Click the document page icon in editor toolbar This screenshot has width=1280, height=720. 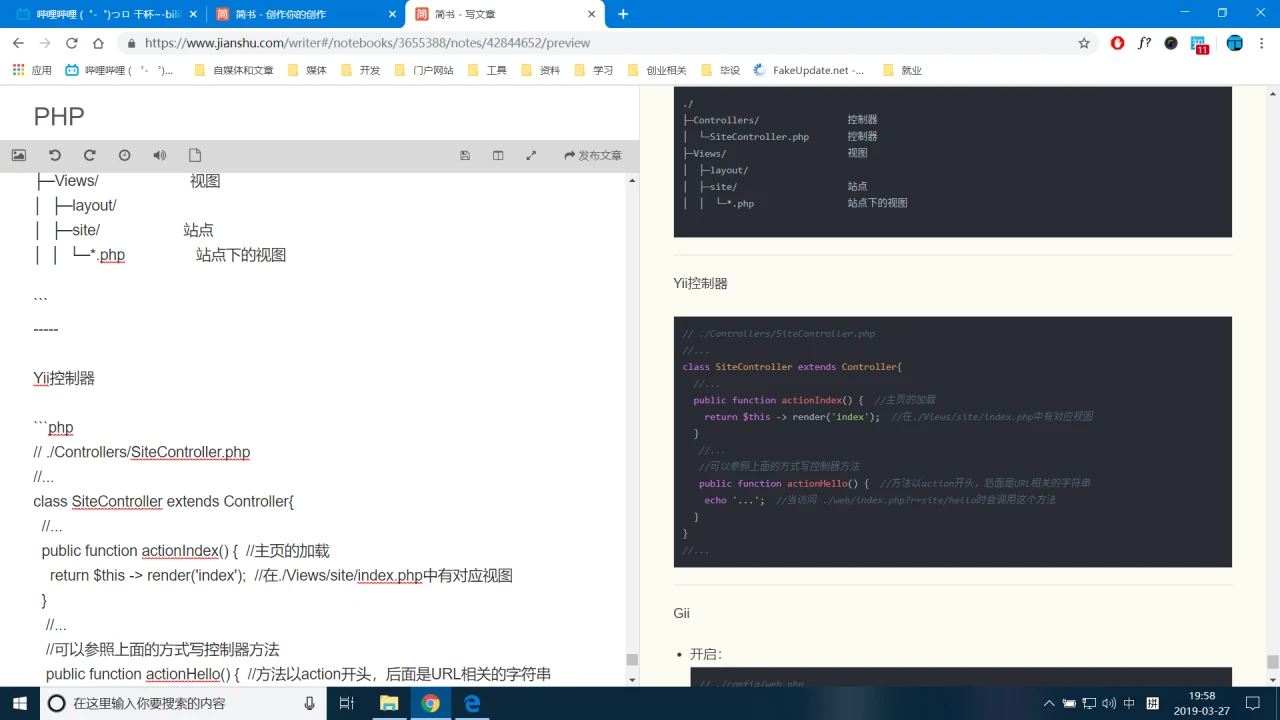click(195, 155)
